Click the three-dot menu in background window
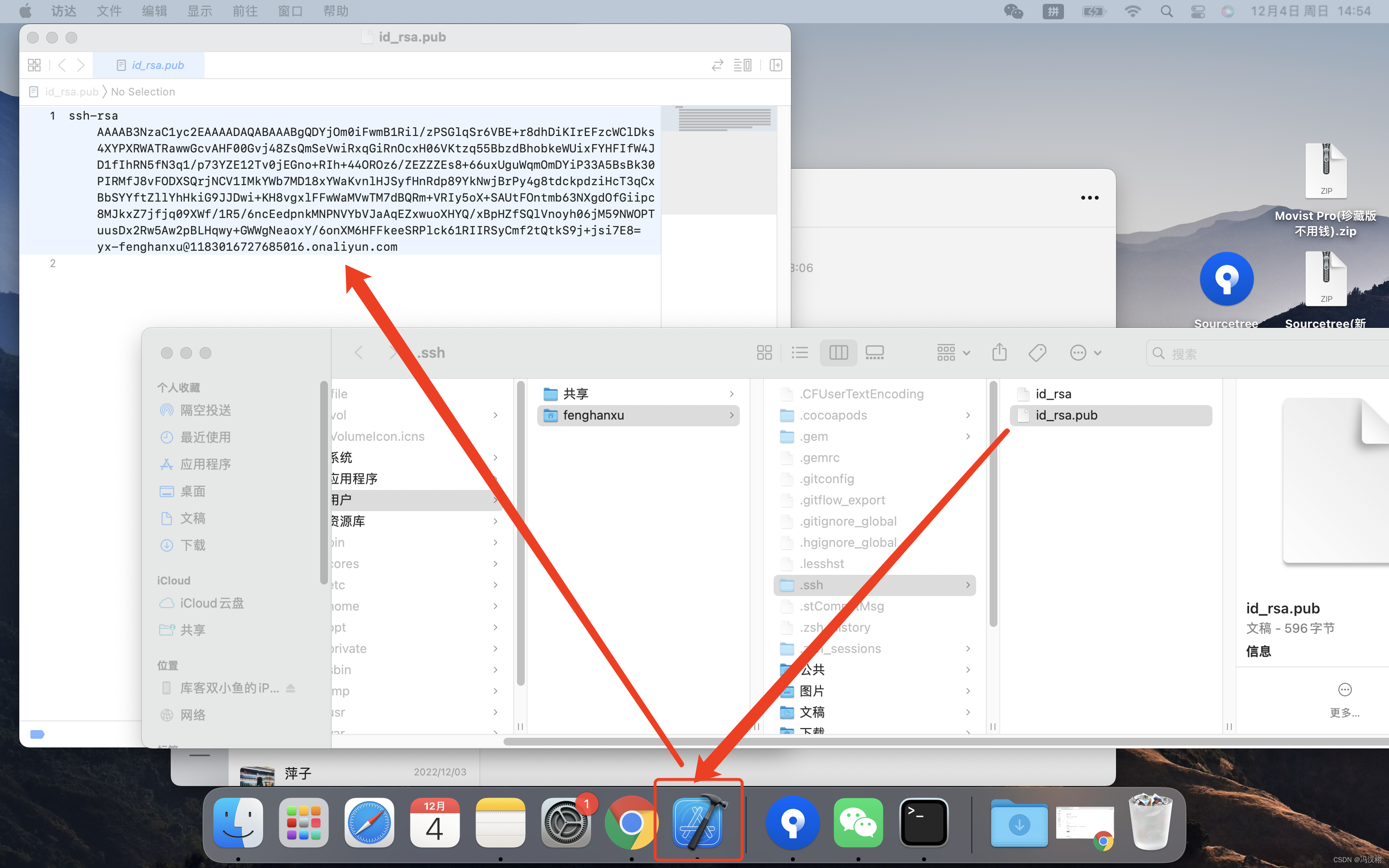This screenshot has width=1389, height=868. [x=1089, y=198]
